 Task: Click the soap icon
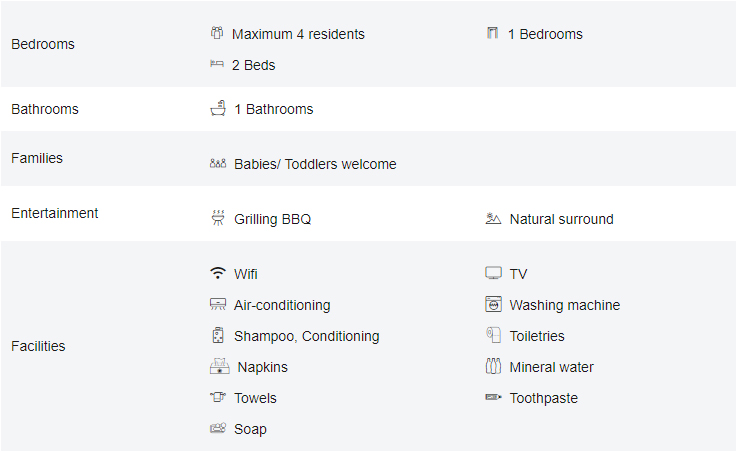pyautogui.click(x=218, y=428)
